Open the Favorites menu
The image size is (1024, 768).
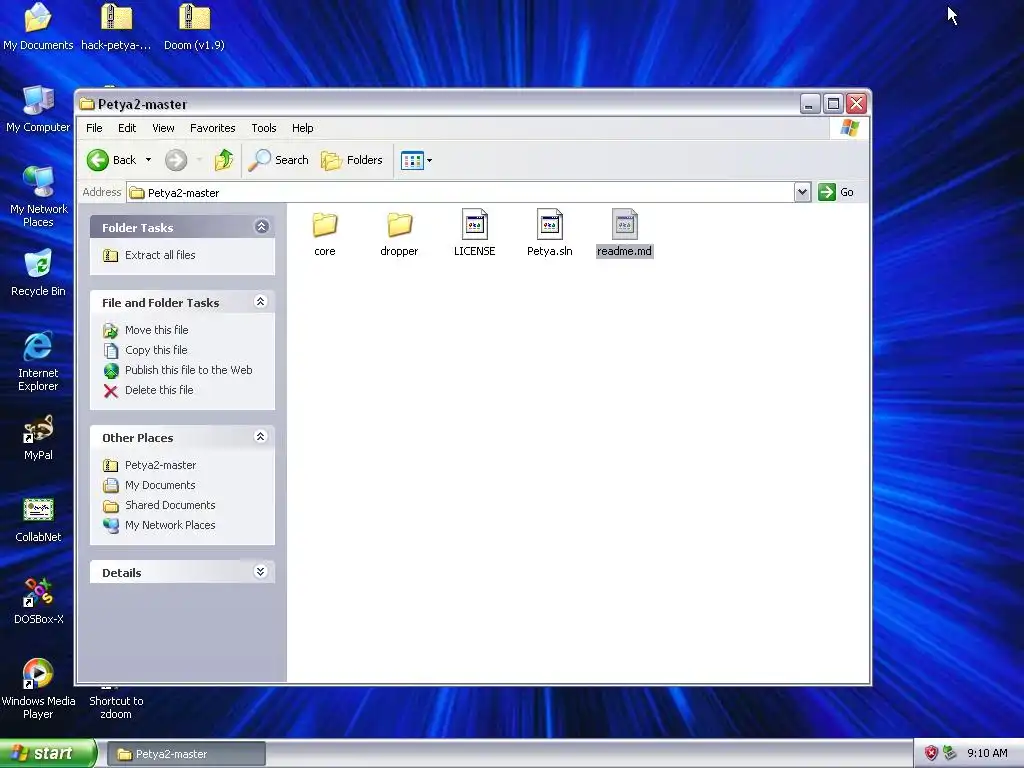212,128
